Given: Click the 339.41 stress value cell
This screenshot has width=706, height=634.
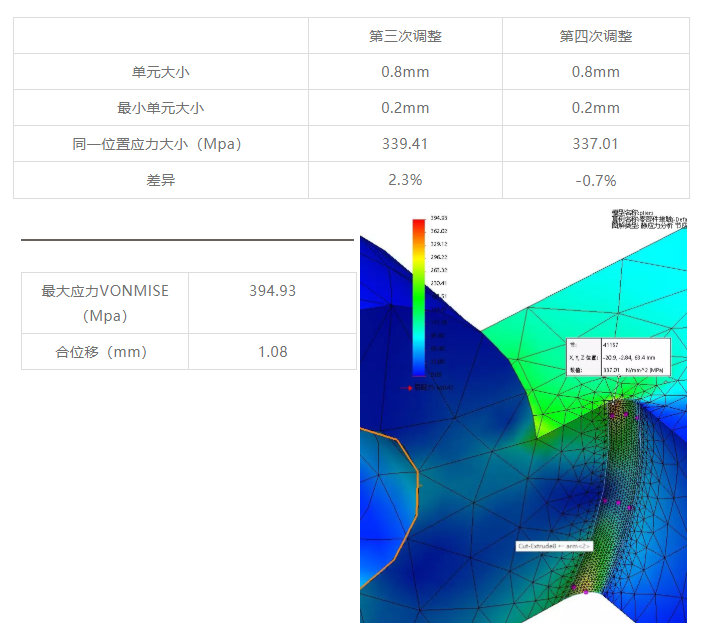Looking at the screenshot, I should tap(405, 144).
